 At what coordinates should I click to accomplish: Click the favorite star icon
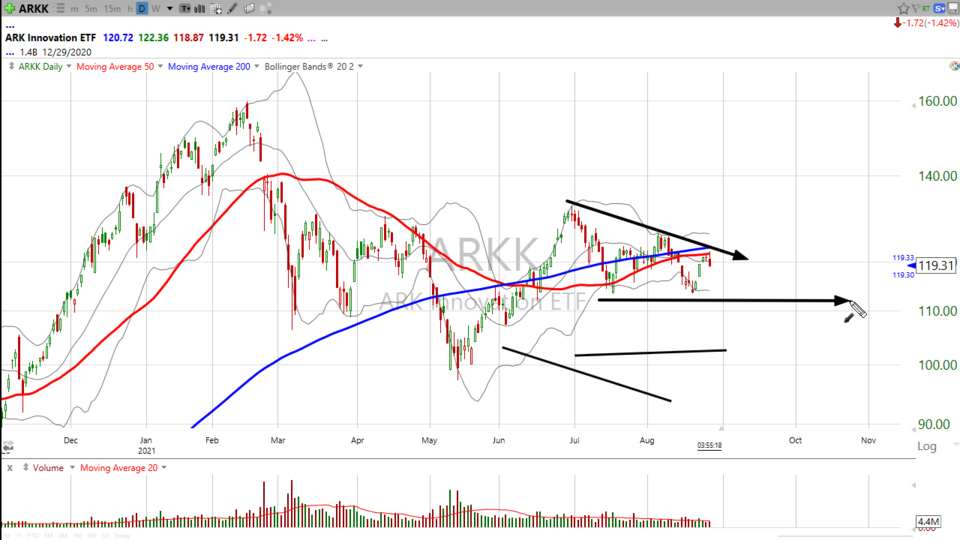[904, 9]
